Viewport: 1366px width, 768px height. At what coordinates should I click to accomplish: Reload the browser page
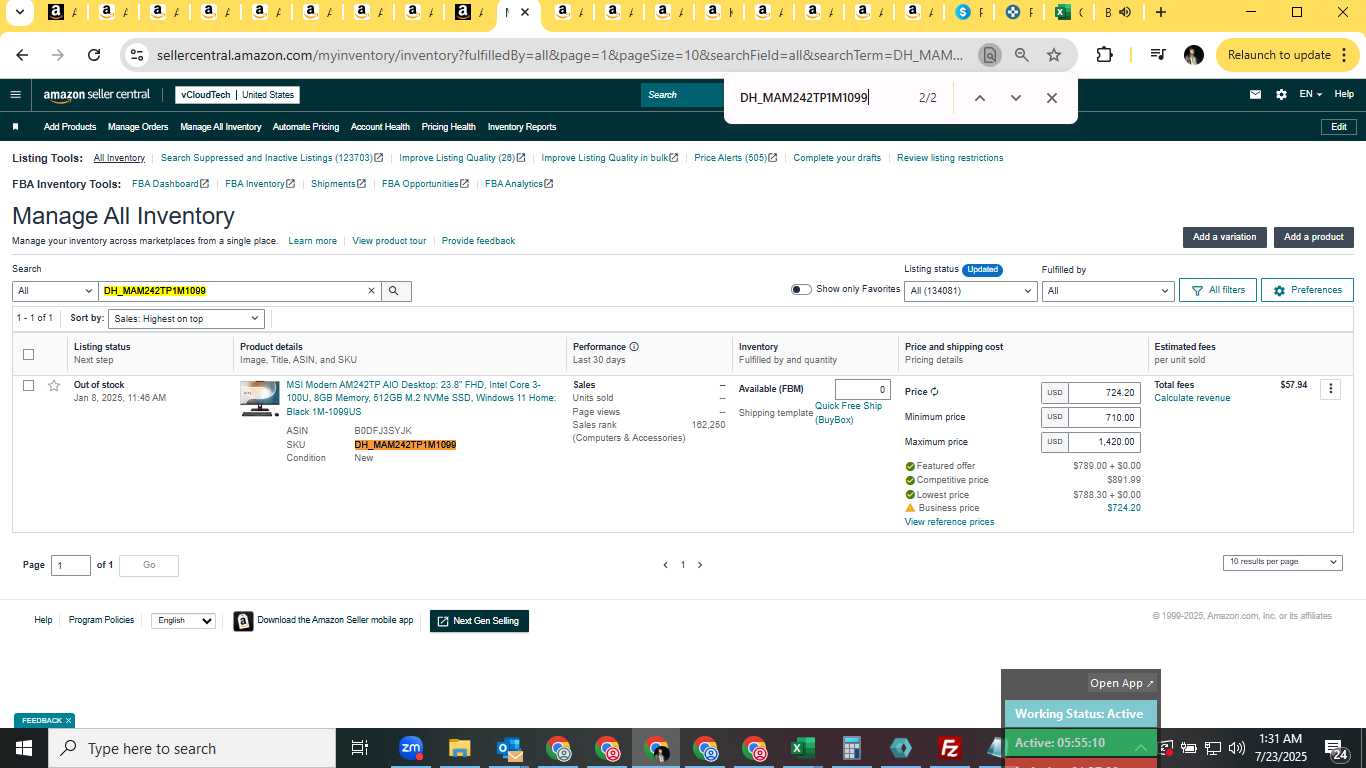click(94, 55)
